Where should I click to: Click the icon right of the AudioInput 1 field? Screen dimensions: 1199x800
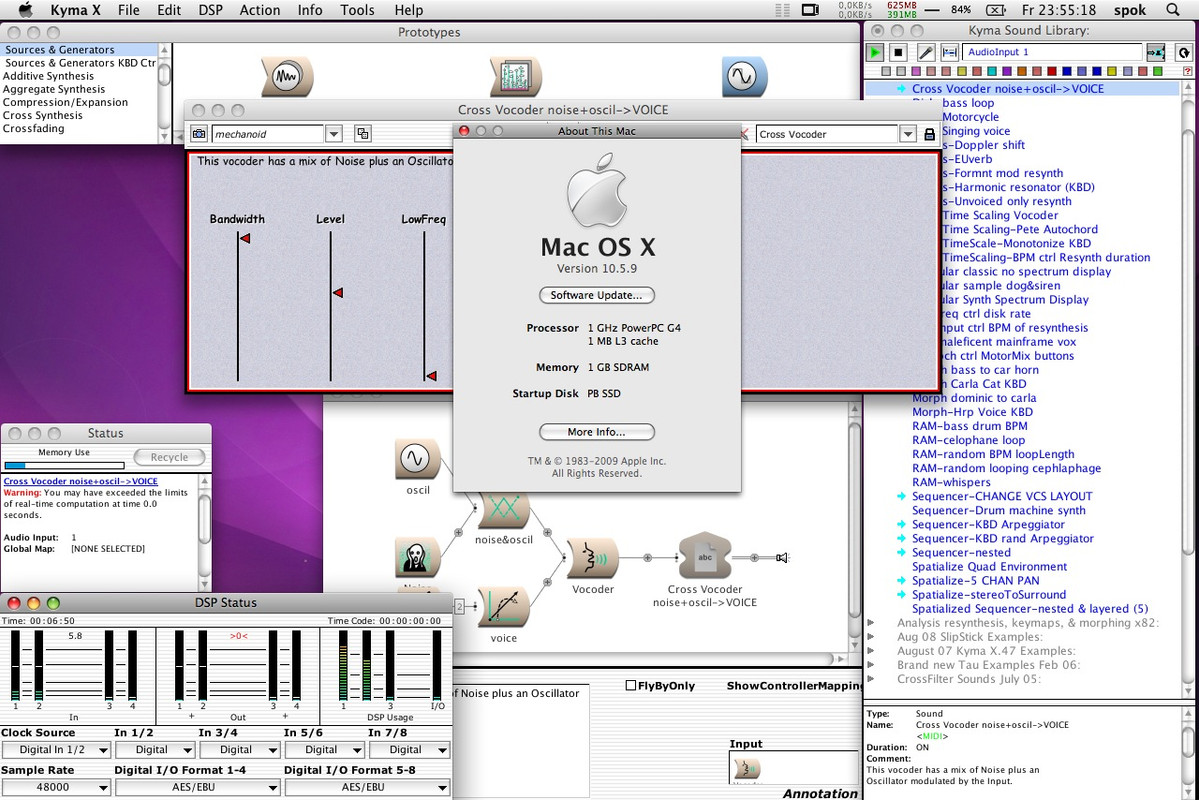(x=1155, y=52)
